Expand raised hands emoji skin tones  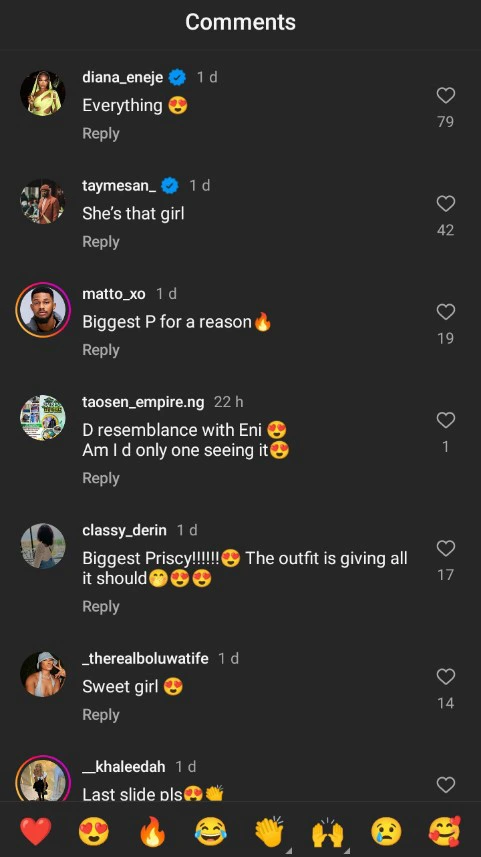[327, 831]
